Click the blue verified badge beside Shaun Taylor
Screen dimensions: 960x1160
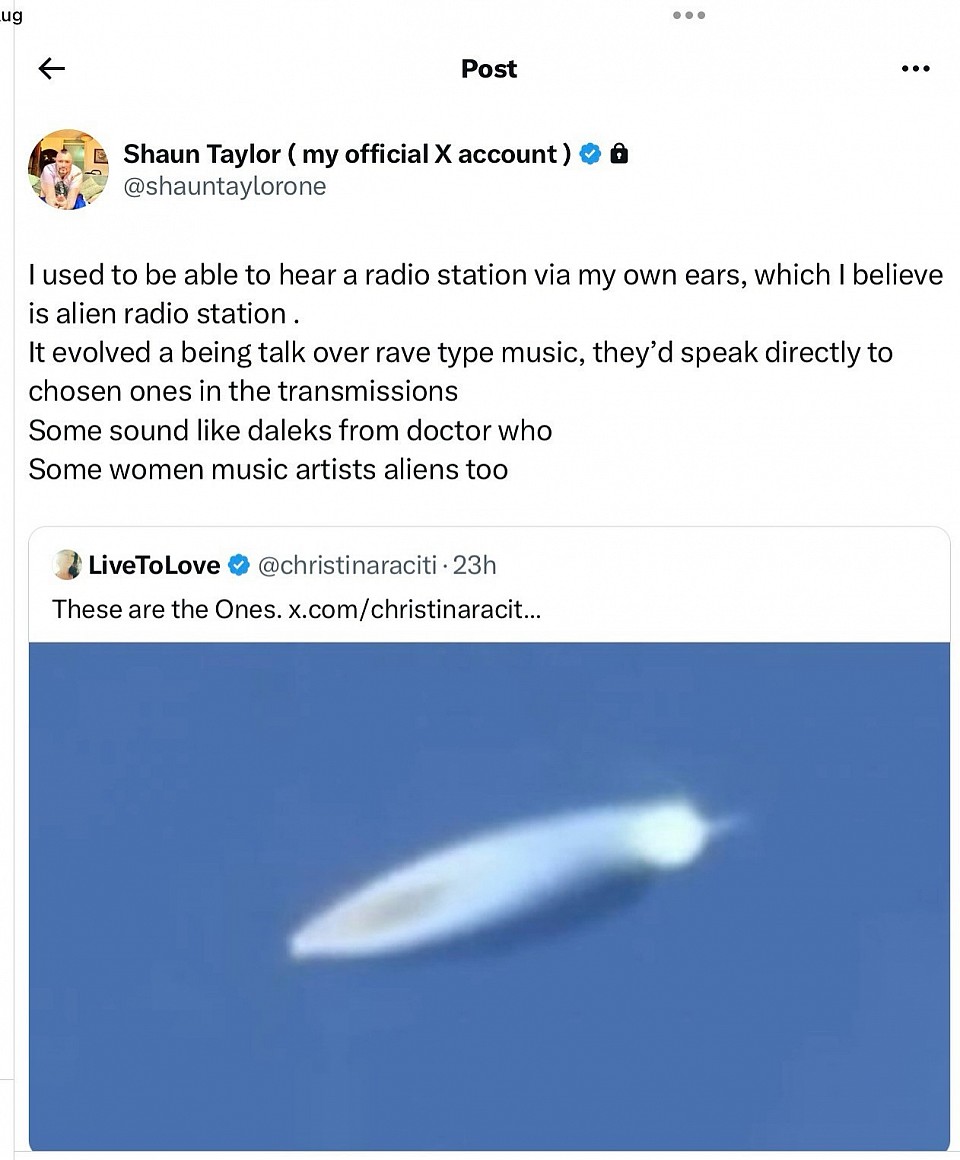pyautogui.click(x=591, y=154)
